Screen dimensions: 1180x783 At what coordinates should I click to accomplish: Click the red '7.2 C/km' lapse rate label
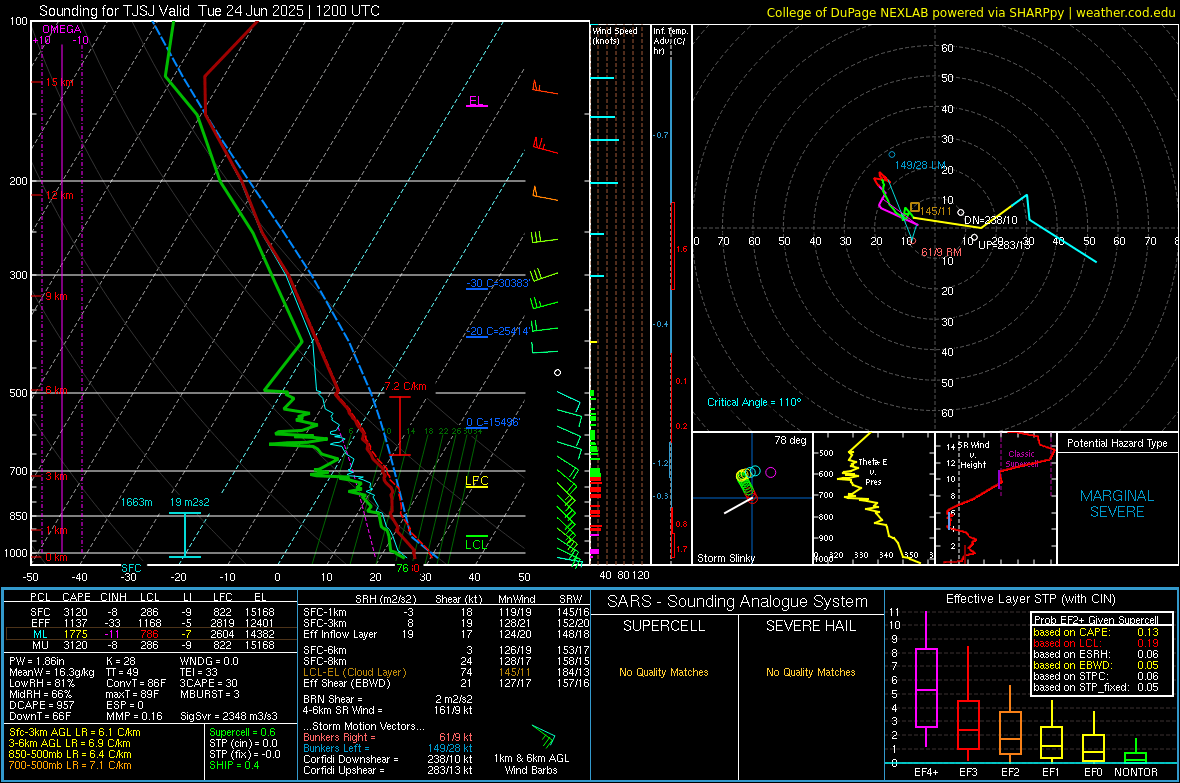point(405,386)
